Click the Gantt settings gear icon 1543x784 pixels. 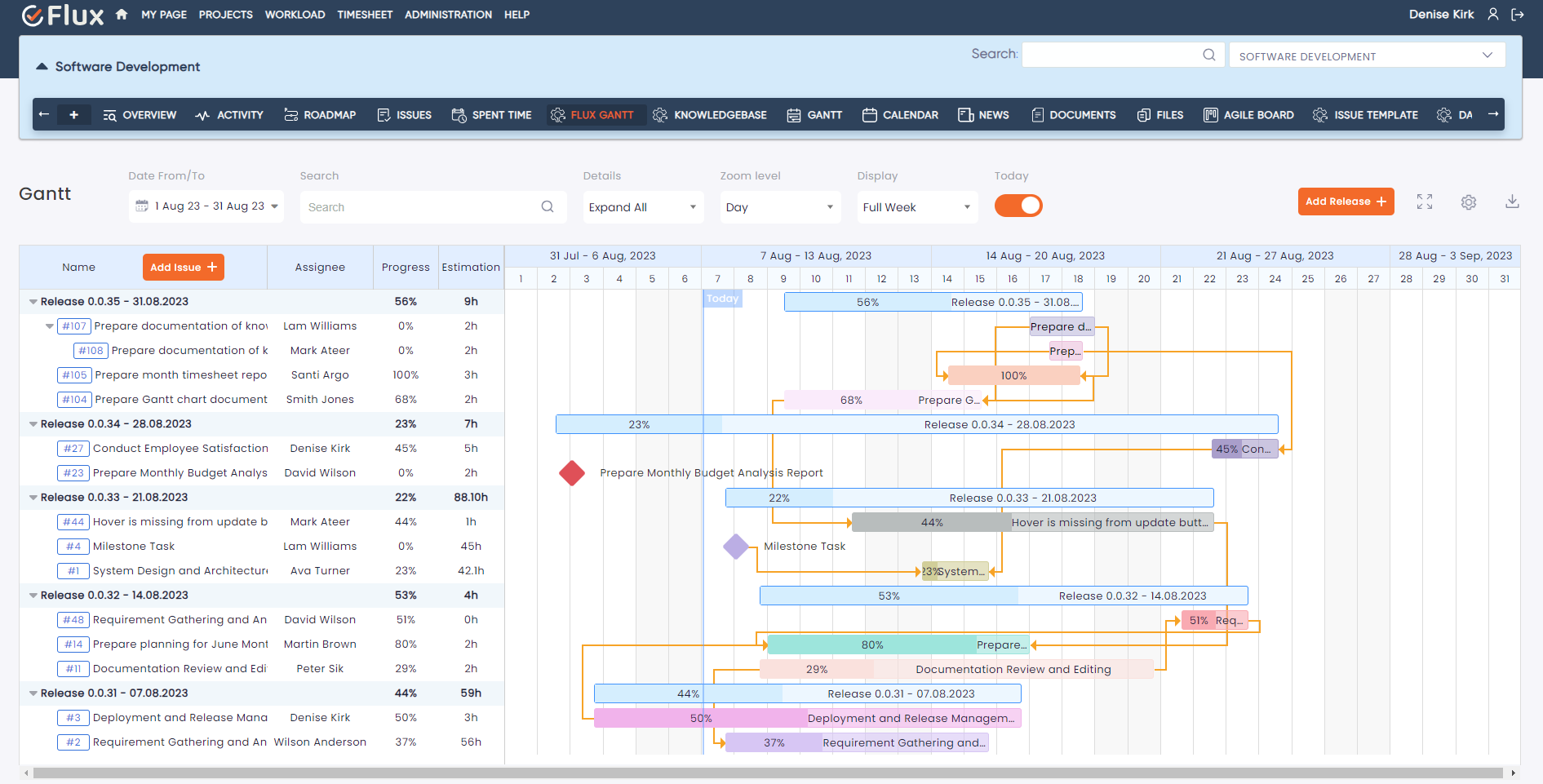(x=1469, y=202)
